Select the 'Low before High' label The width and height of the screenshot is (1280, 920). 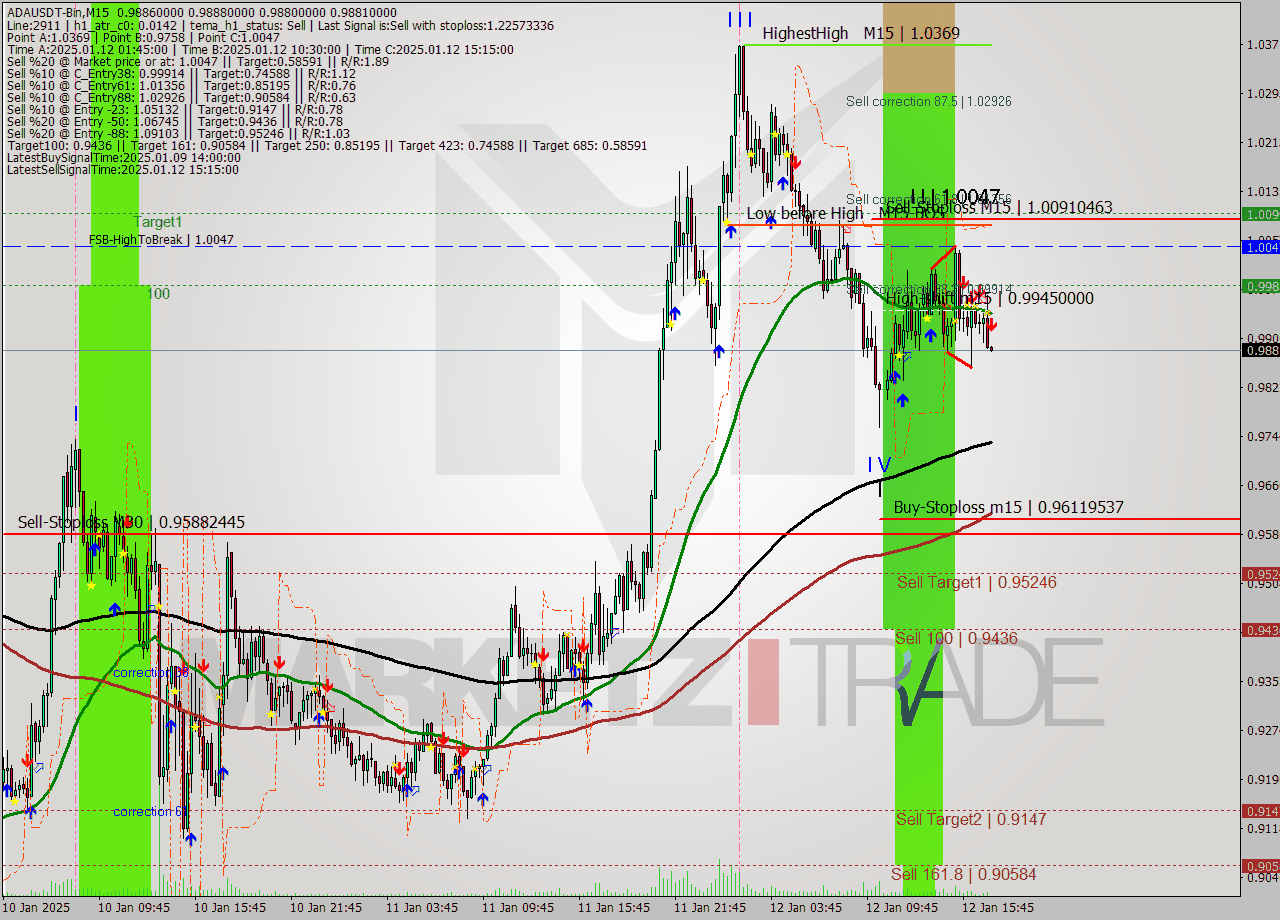click(805, 213)
